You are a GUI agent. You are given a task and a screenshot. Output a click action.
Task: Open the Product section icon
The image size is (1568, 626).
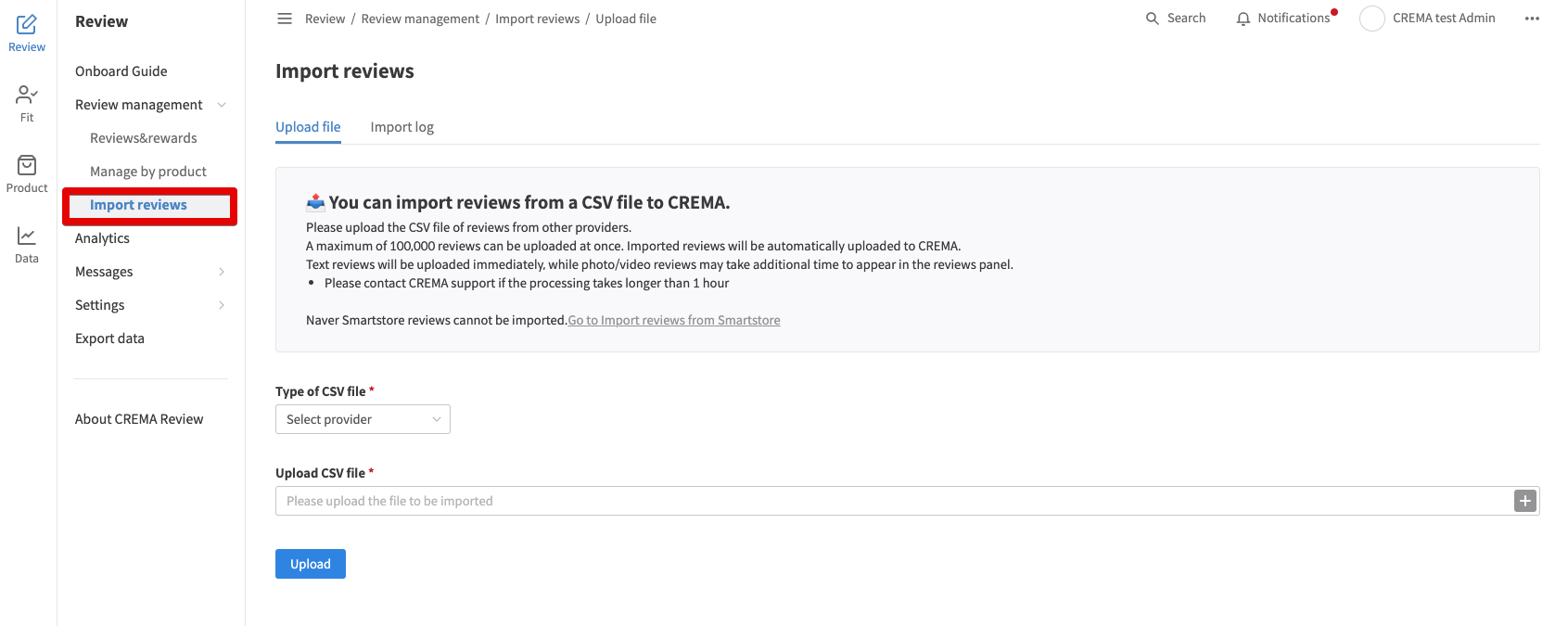27,165
